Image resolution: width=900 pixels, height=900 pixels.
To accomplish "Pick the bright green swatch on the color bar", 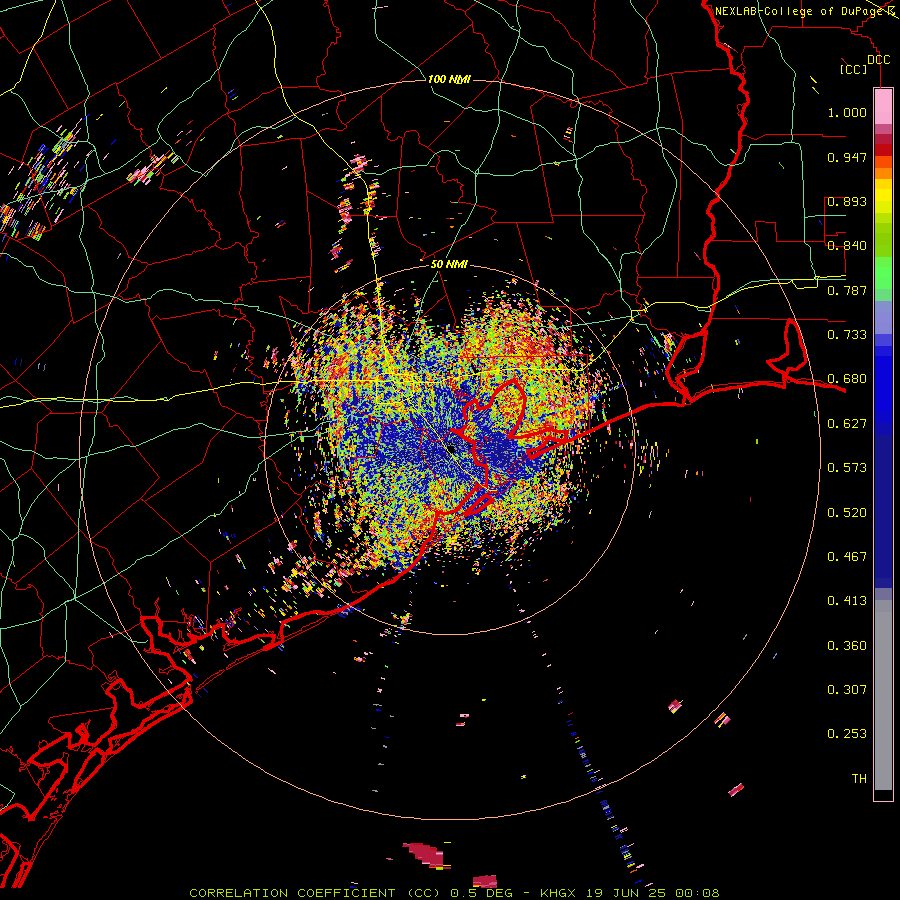I will [x=883, y=273].
